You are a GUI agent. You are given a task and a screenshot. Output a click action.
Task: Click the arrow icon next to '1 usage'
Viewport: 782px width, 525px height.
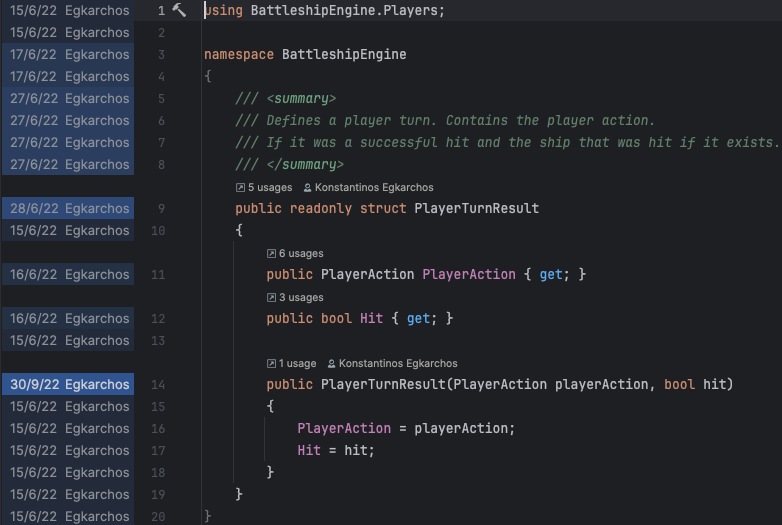pos(271,363)
